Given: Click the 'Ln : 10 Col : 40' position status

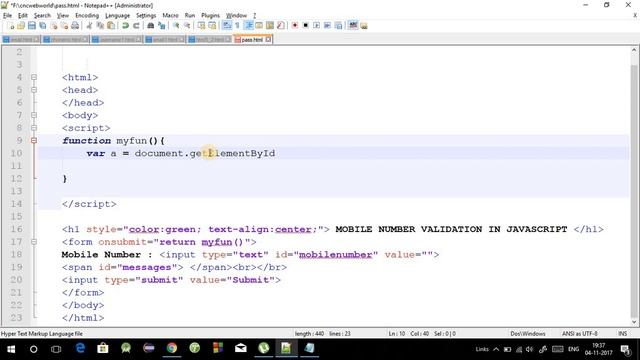Looking at the screenshot, I should click(x=409, y=333).
